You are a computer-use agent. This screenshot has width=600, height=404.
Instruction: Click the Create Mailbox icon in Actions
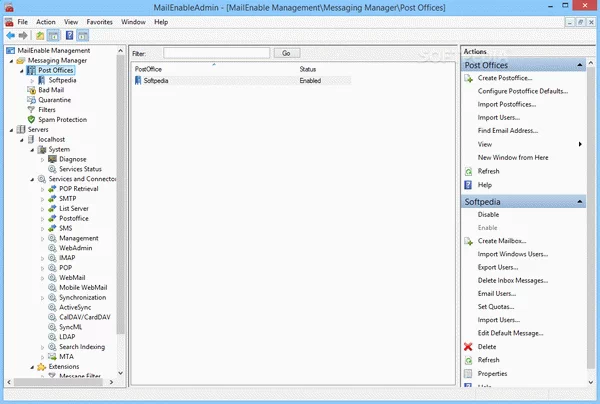[468, 241]
